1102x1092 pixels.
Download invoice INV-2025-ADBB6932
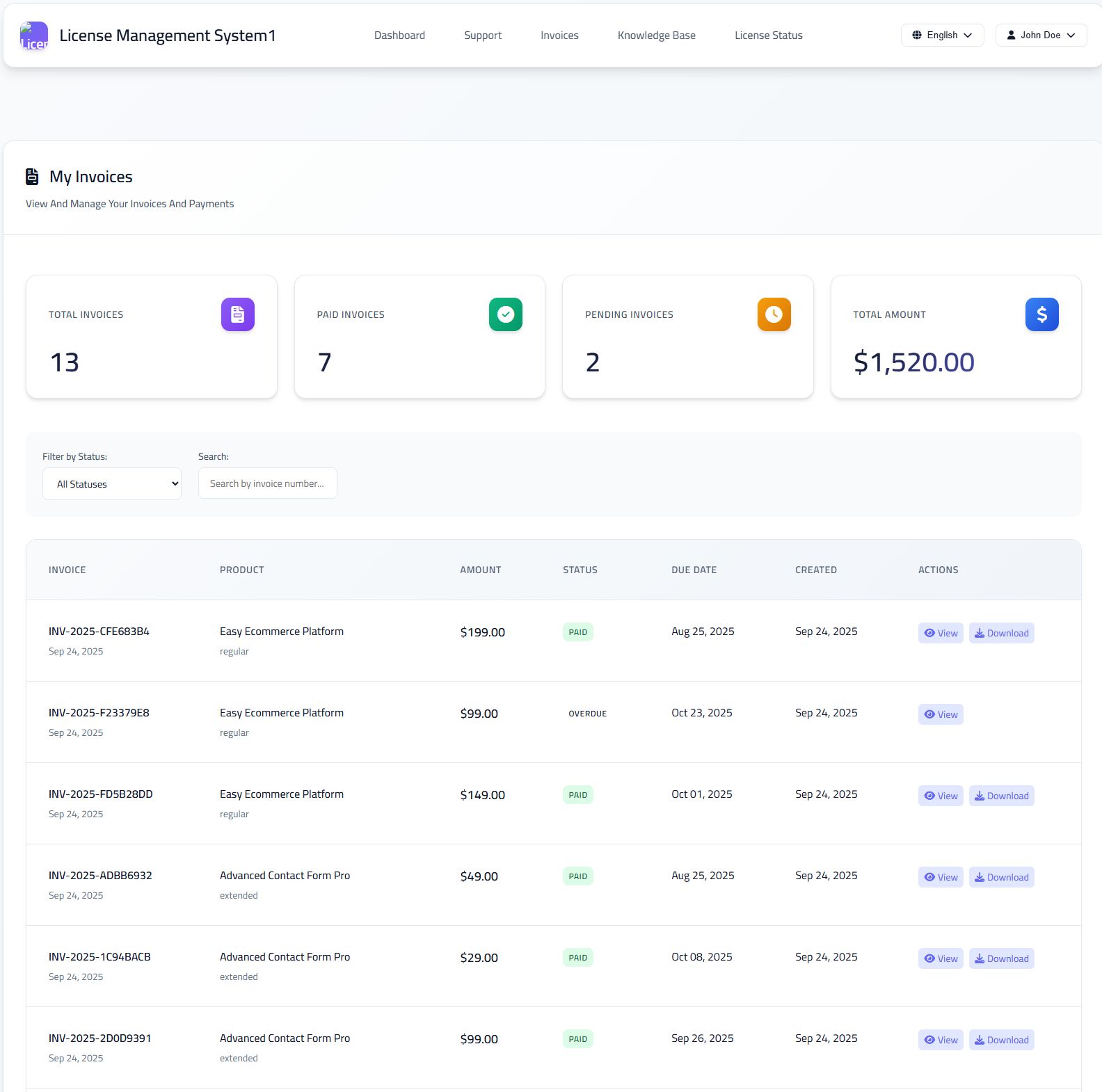point(1002,877)
